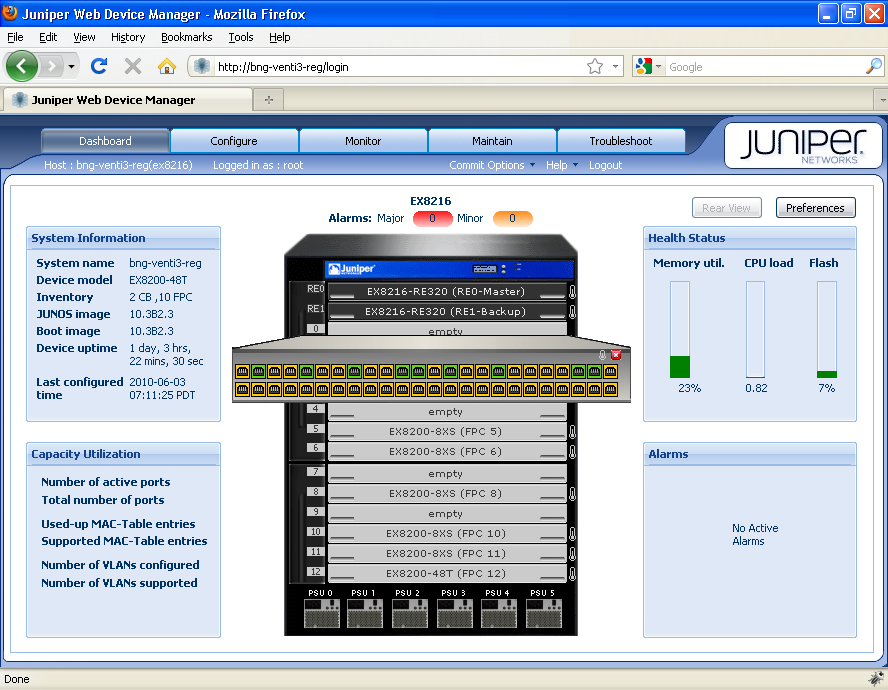This screenshot has width=888, height=690.
Task: Click the thermometer icon next to FPC 8
Action: [573, 493]
